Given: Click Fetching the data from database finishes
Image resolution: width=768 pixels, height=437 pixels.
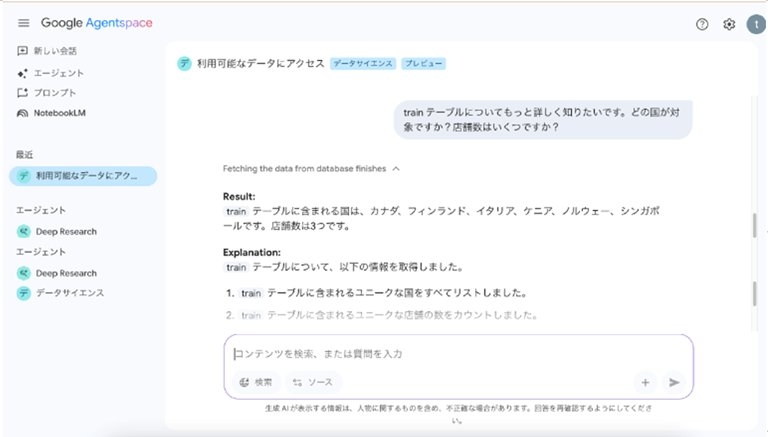Looking at the screenshot, I should [x=304, y=169].
